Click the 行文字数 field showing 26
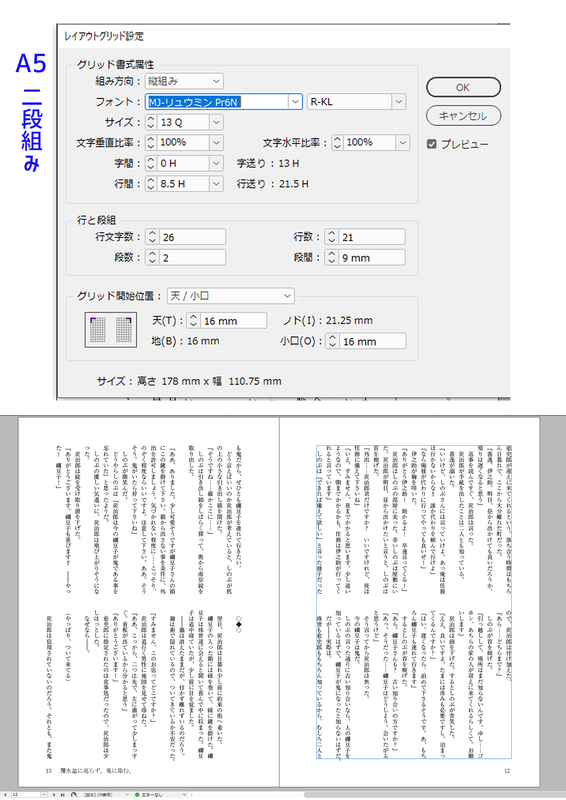The height and width of the screenshot is (800, 566). tap(192, 237)
